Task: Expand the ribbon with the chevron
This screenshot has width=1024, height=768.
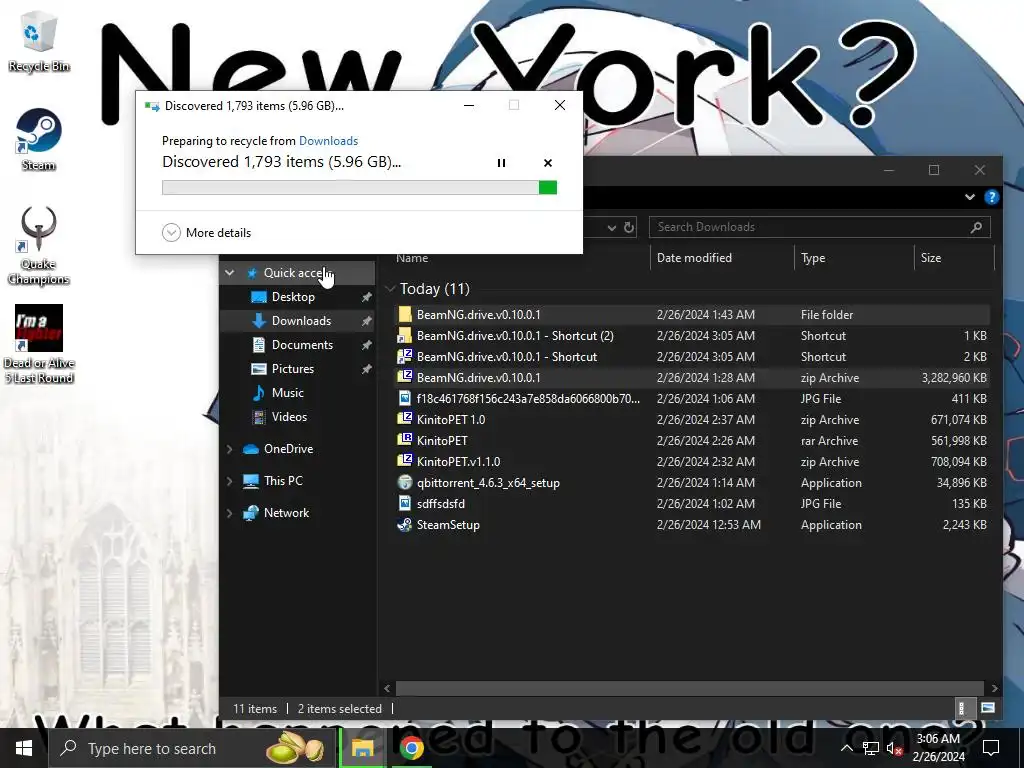Action: pos(970,197)
